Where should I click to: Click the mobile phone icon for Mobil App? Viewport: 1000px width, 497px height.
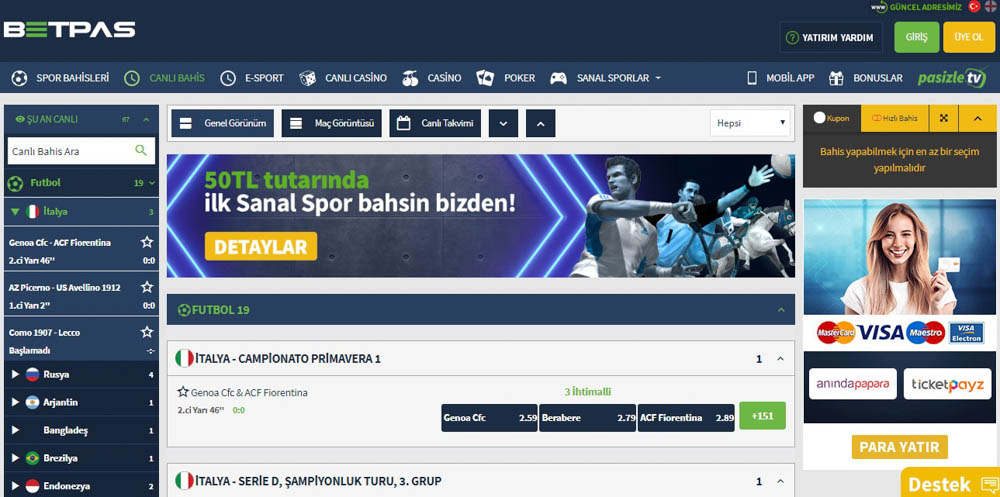click(752, 78)
